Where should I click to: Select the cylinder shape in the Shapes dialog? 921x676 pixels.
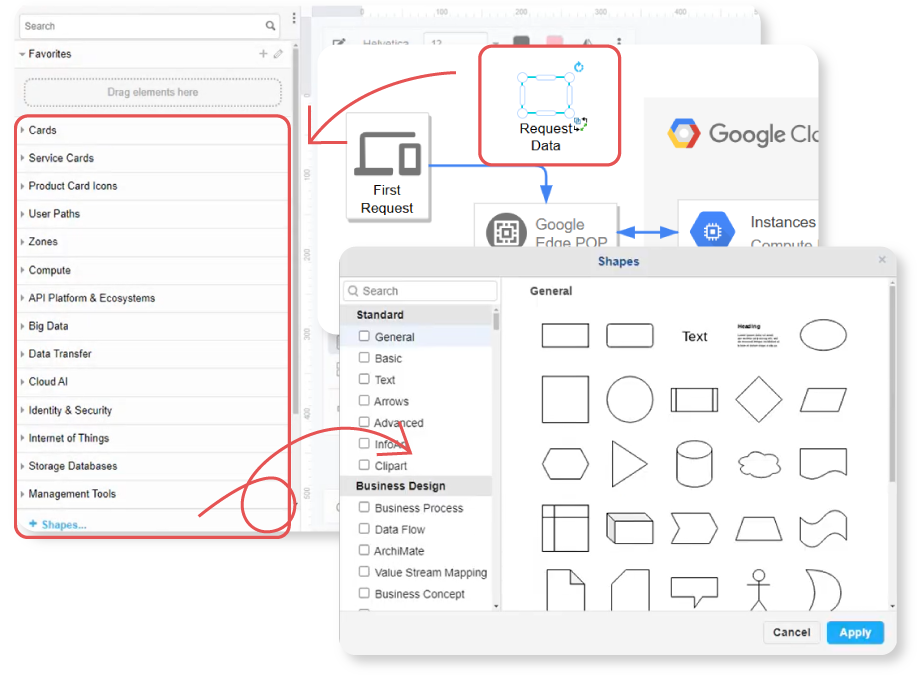[694, 463]
